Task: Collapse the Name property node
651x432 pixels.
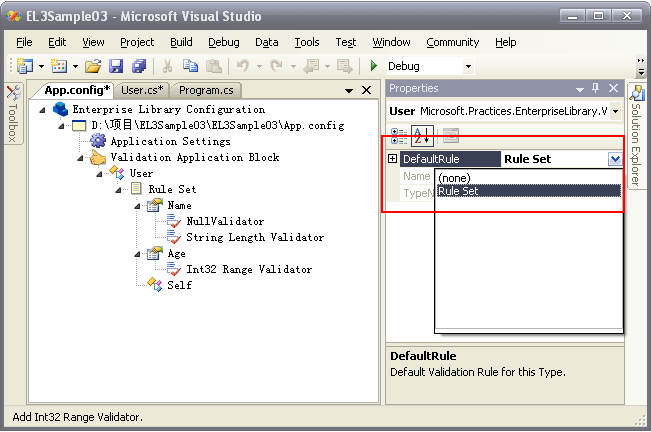Action: pos(137,206)
